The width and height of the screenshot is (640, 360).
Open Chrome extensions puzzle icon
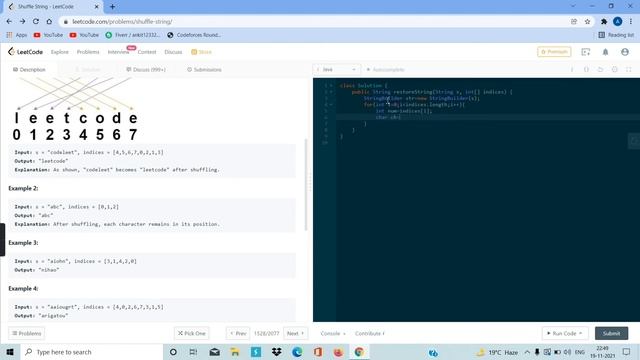click(604, 22)
